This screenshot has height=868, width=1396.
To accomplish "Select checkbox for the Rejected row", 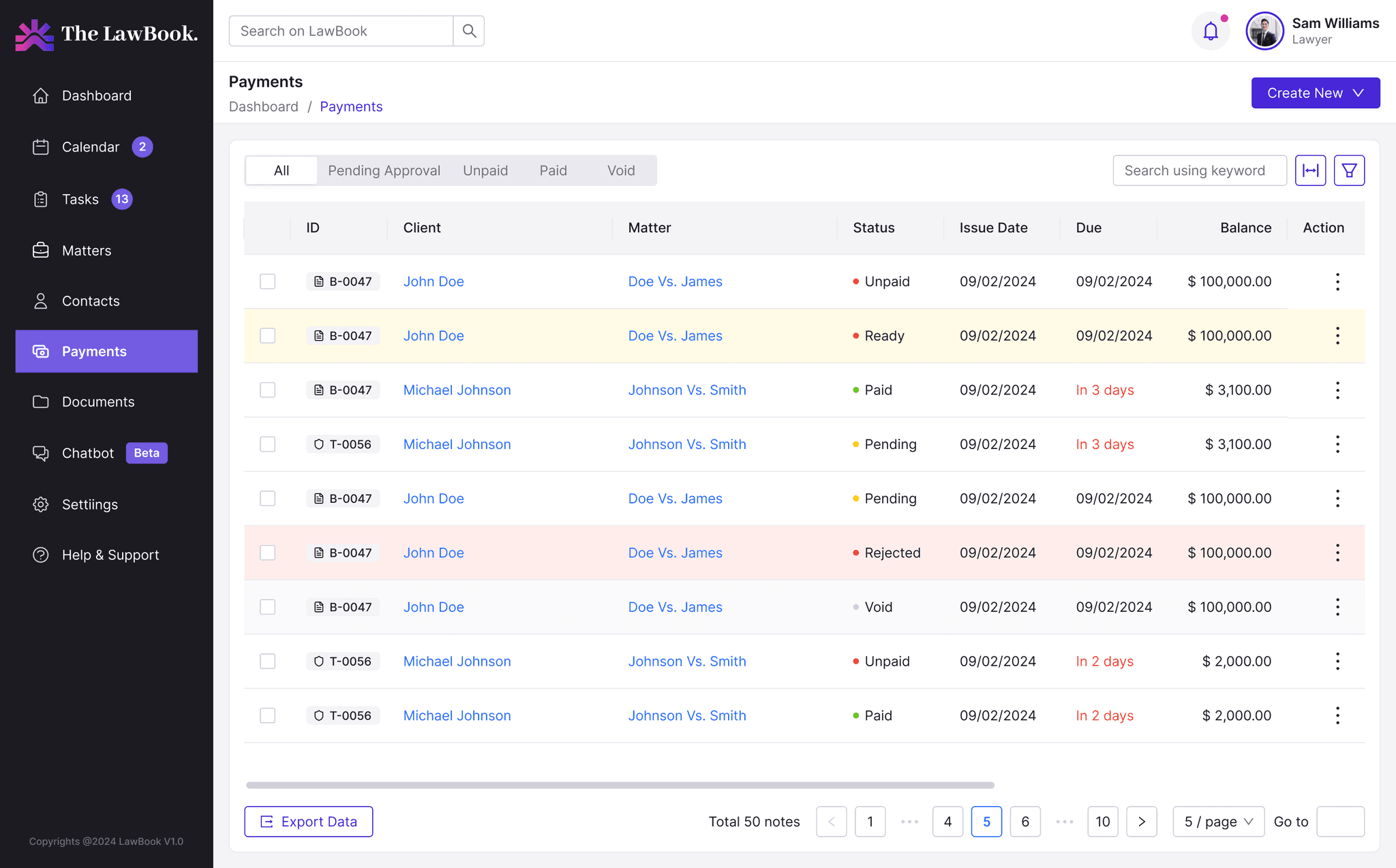I will [x=267, y=553].
